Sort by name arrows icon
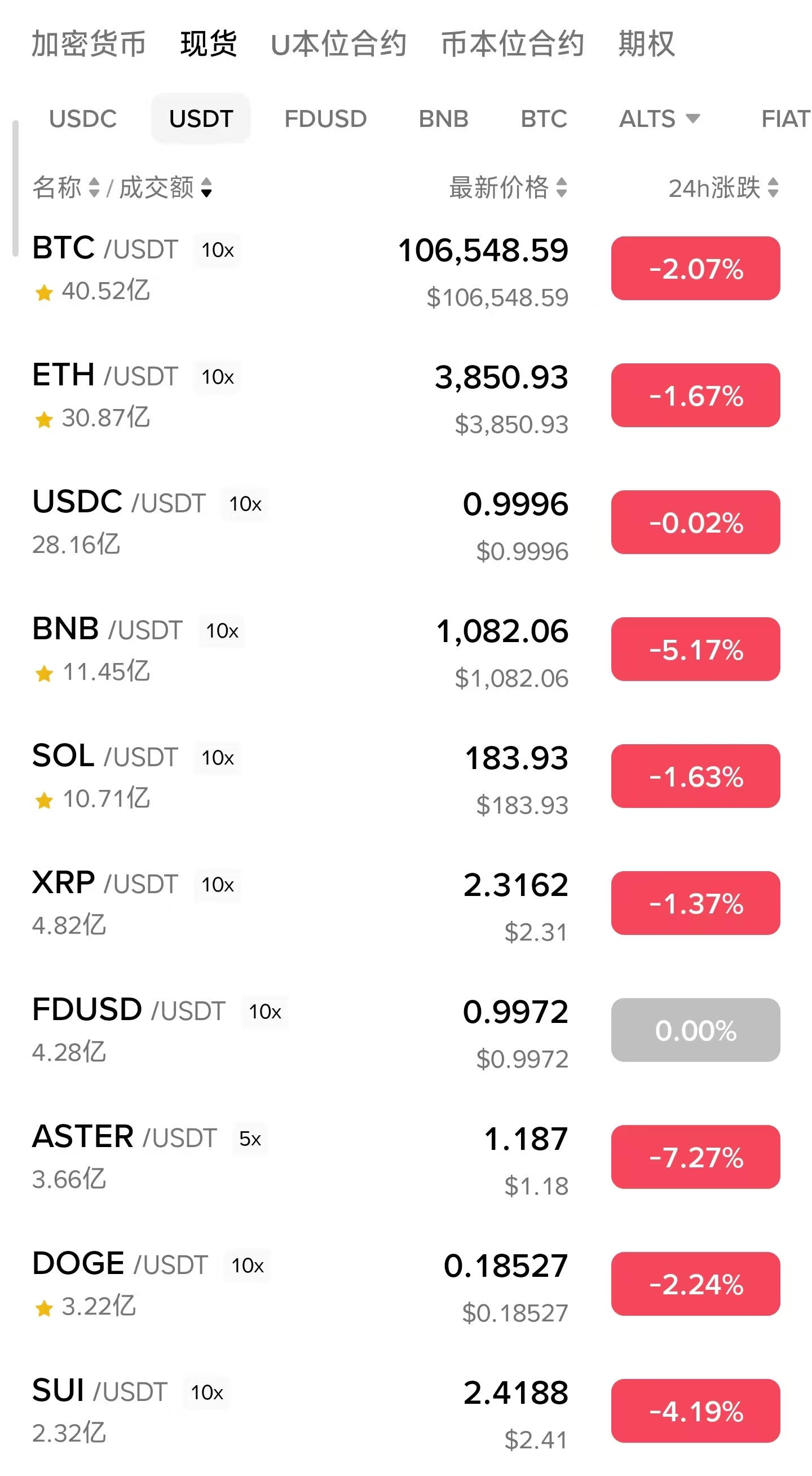 coord(95,187)
